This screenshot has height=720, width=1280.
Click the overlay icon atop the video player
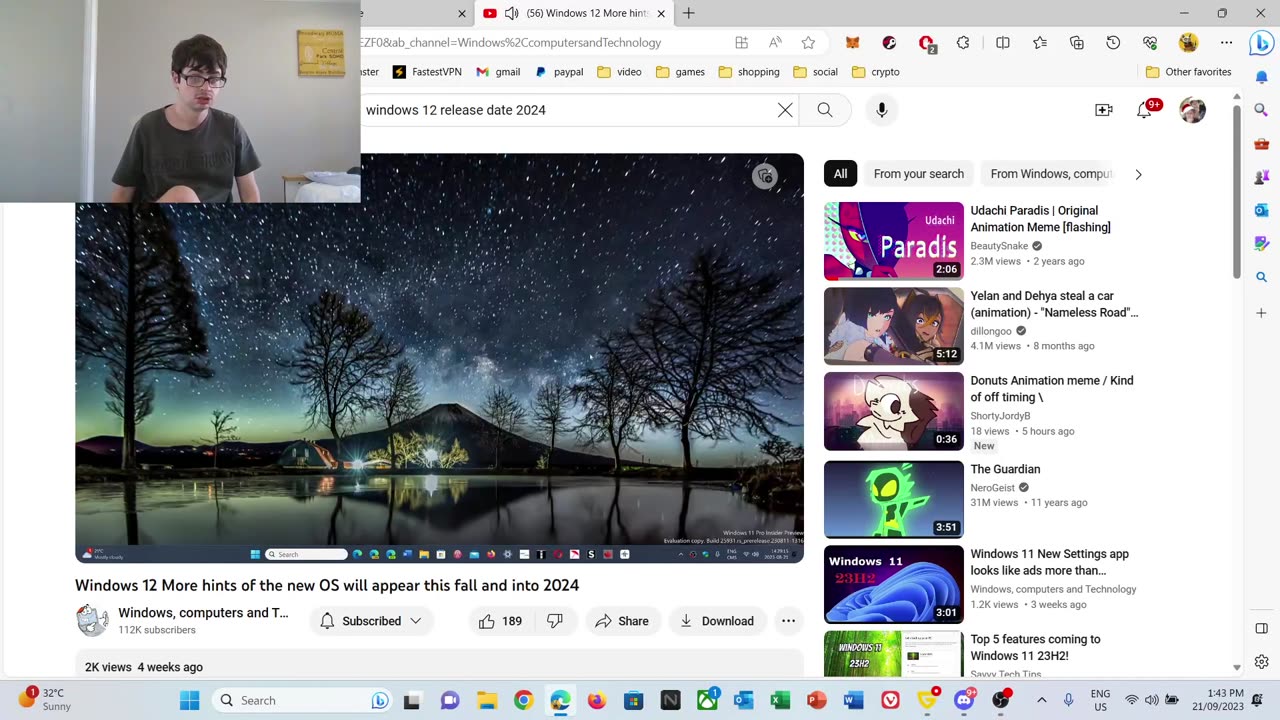tap(765, 176)
